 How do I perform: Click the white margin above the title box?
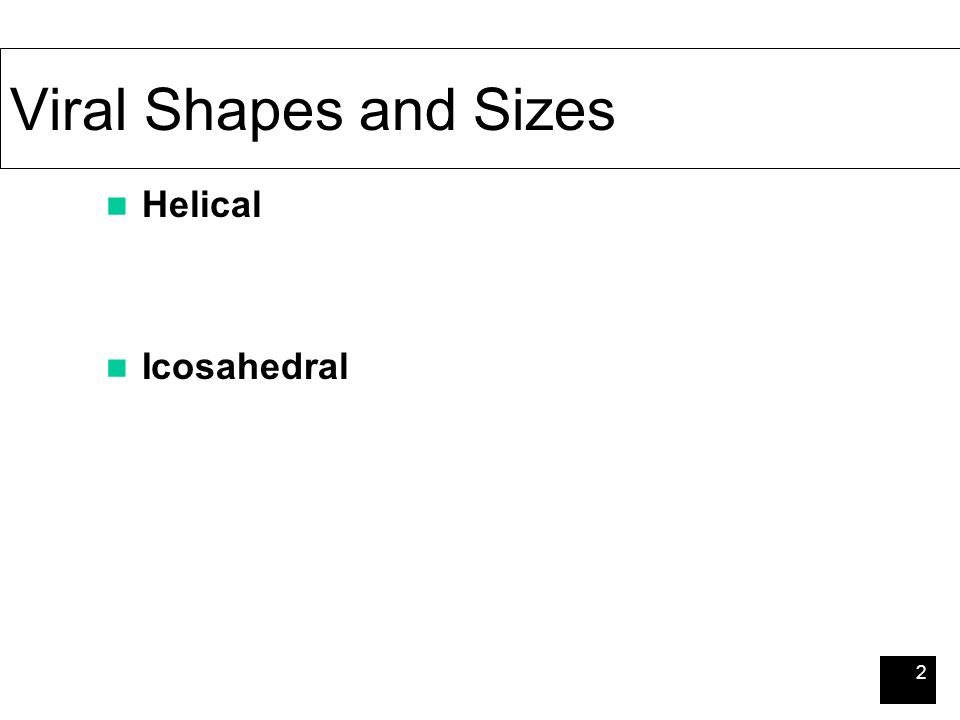click(x=480, y=23)
